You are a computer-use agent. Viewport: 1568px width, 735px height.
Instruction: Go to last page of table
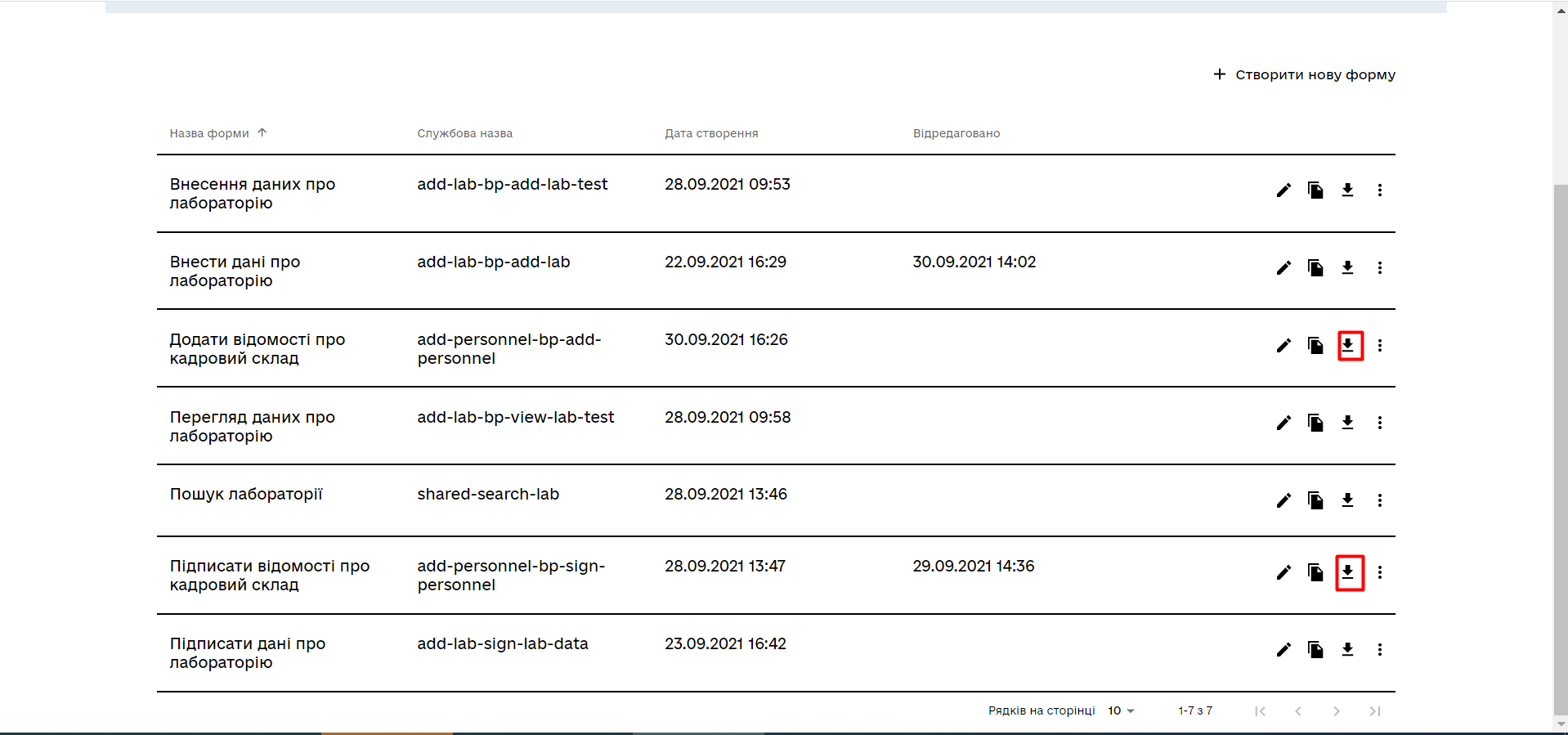click(x=1375, y=711)
